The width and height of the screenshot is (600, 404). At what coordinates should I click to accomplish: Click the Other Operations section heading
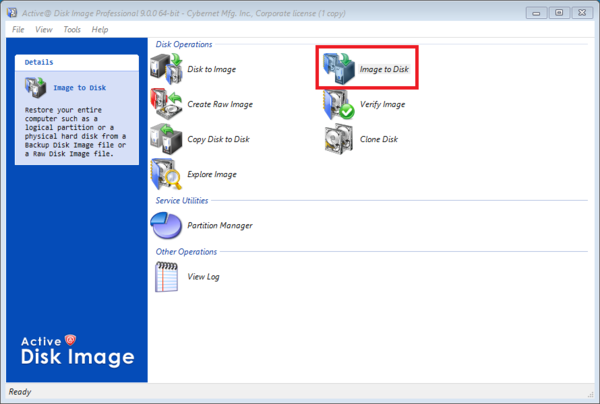pos(186,252)
